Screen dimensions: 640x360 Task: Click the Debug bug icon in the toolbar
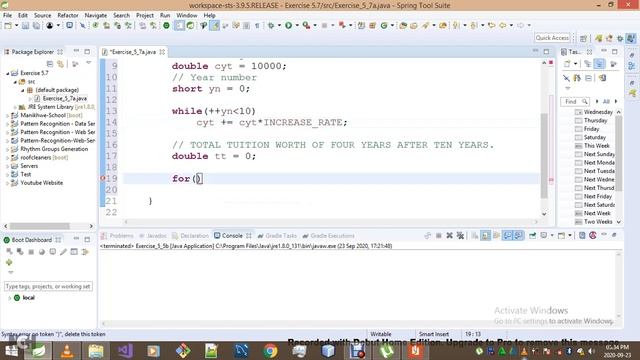[271, 26]
